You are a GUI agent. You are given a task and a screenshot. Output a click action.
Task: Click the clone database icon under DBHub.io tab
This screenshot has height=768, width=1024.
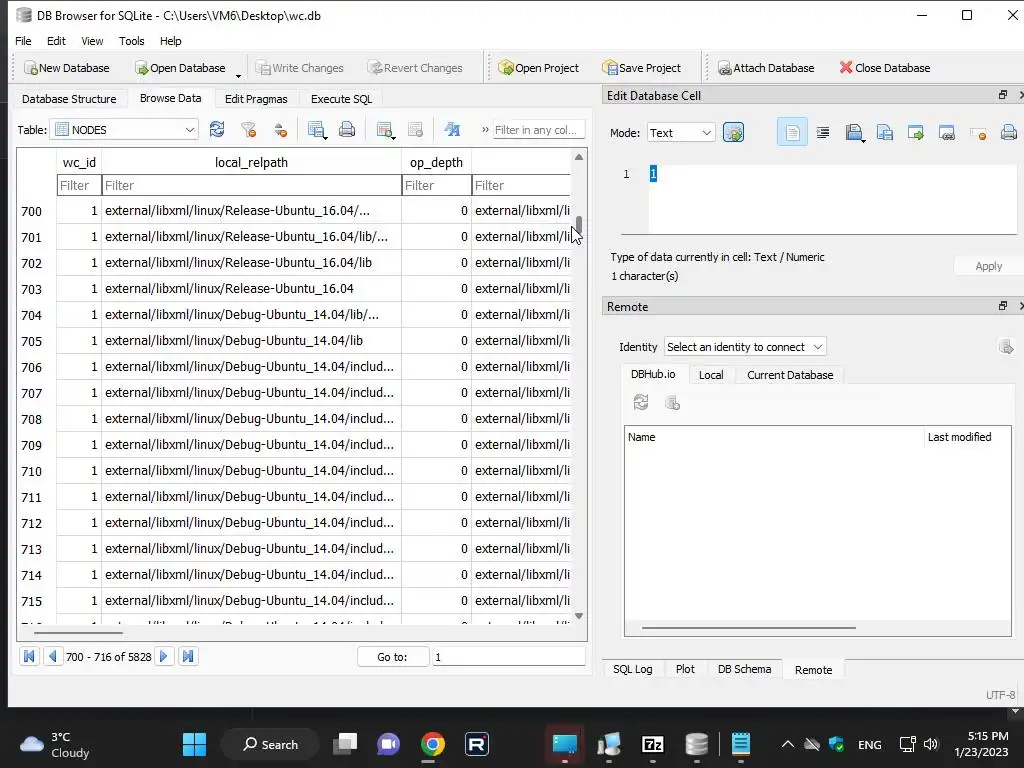(672, 402)
